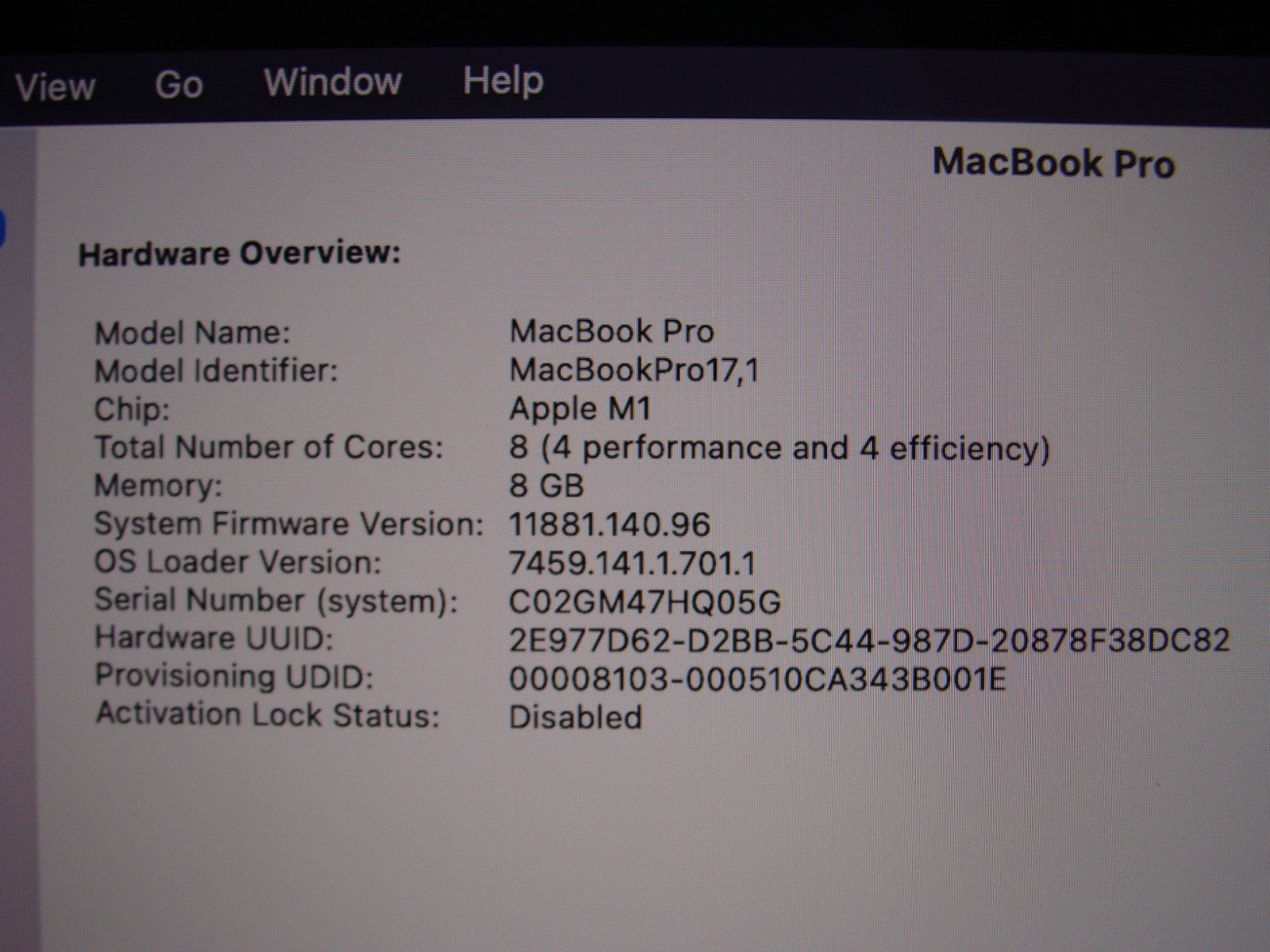This screenshot has width=1270, height=952.
Task: Click the Provisioning UDID value
Action: tap(756, 679)
